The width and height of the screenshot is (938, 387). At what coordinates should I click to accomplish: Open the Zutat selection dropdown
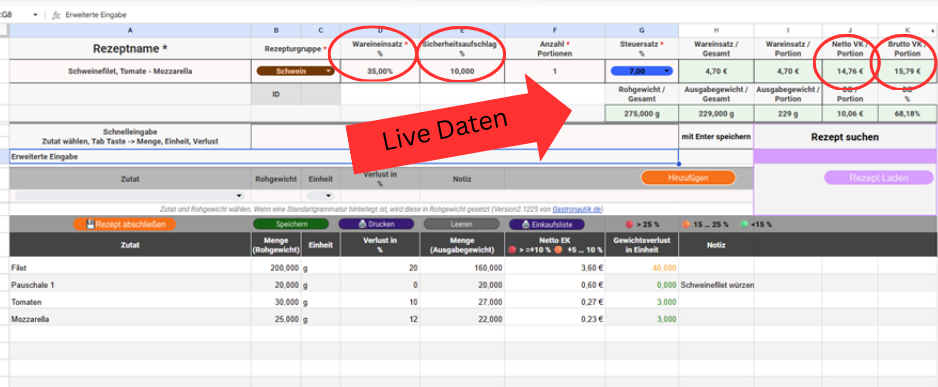click(x=130, y=196)
